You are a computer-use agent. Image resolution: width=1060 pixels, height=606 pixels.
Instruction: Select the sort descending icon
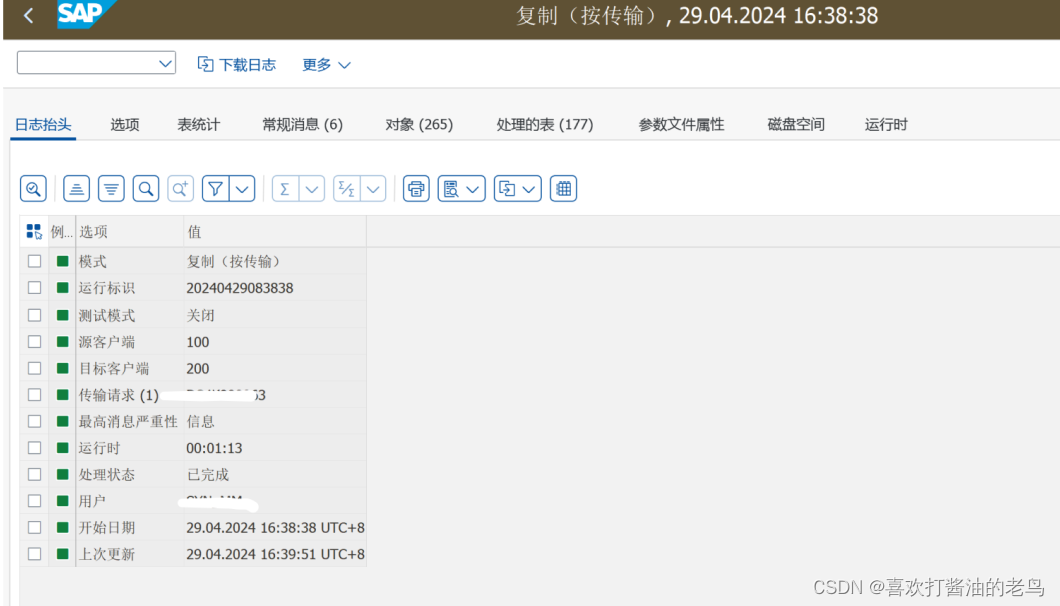pos(110,188)
